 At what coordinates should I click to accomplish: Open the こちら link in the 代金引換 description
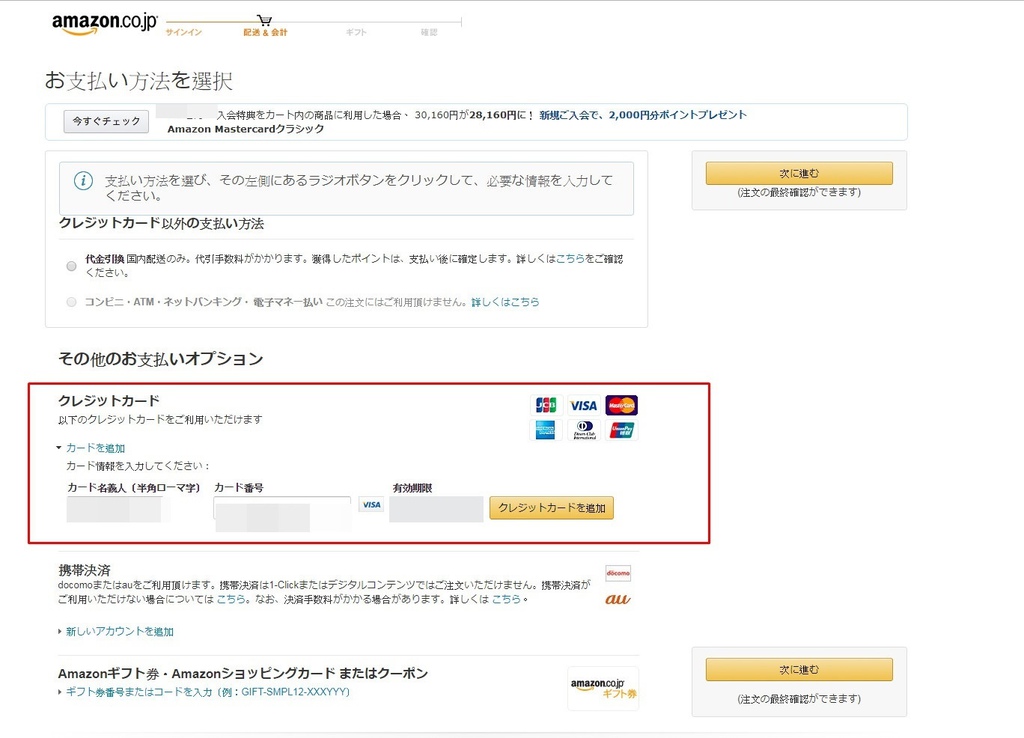point(570,259)
